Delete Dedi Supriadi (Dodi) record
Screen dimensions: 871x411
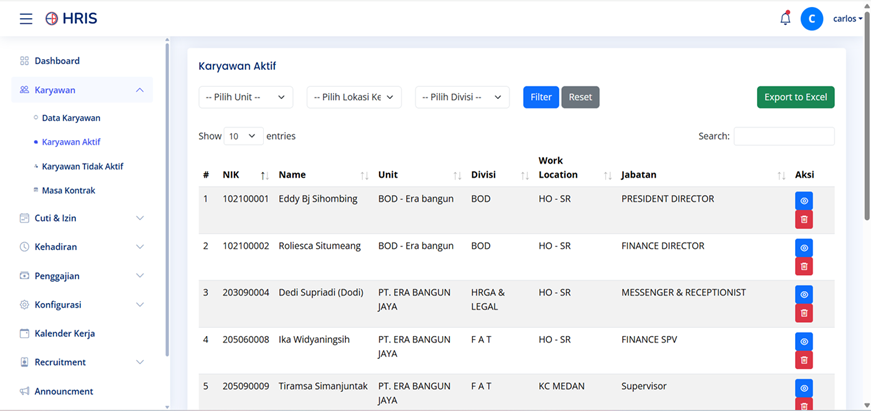coord(804,313)
